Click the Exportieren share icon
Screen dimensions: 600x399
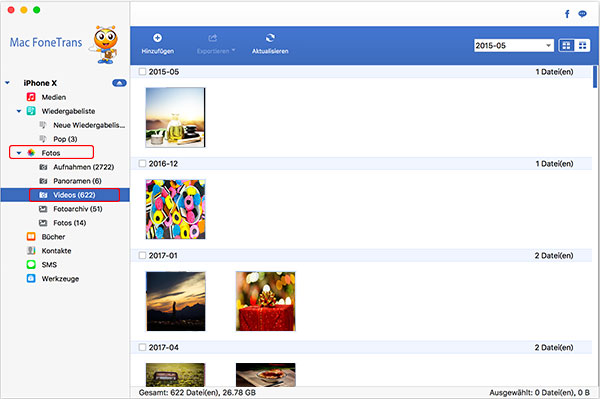(212, 37)
